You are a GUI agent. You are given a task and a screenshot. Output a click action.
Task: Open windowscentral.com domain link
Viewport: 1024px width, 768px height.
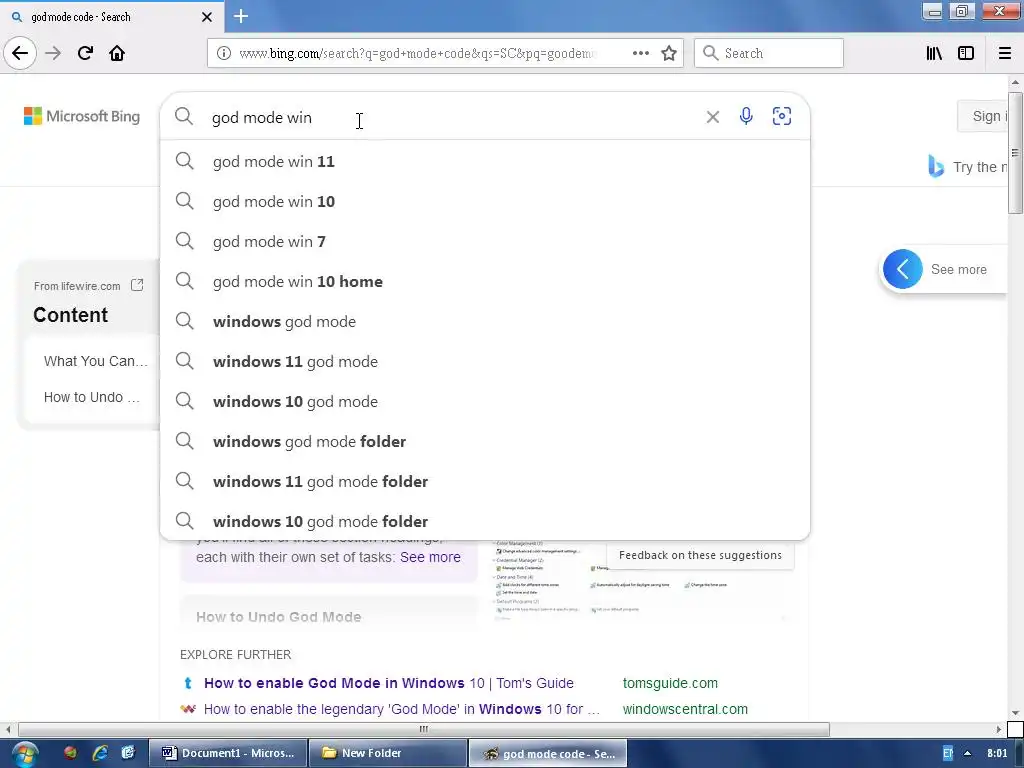point(685,709)
